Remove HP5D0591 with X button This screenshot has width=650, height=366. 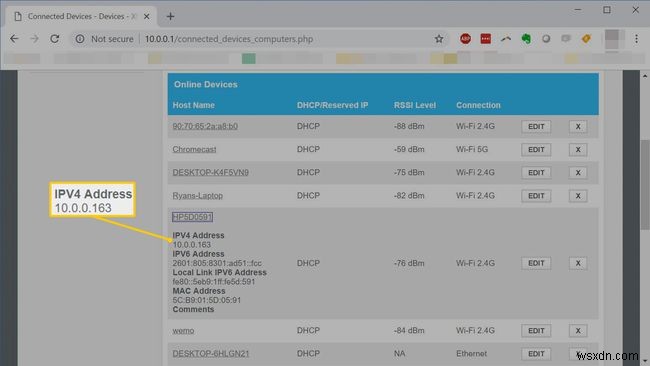coord(578,263)
